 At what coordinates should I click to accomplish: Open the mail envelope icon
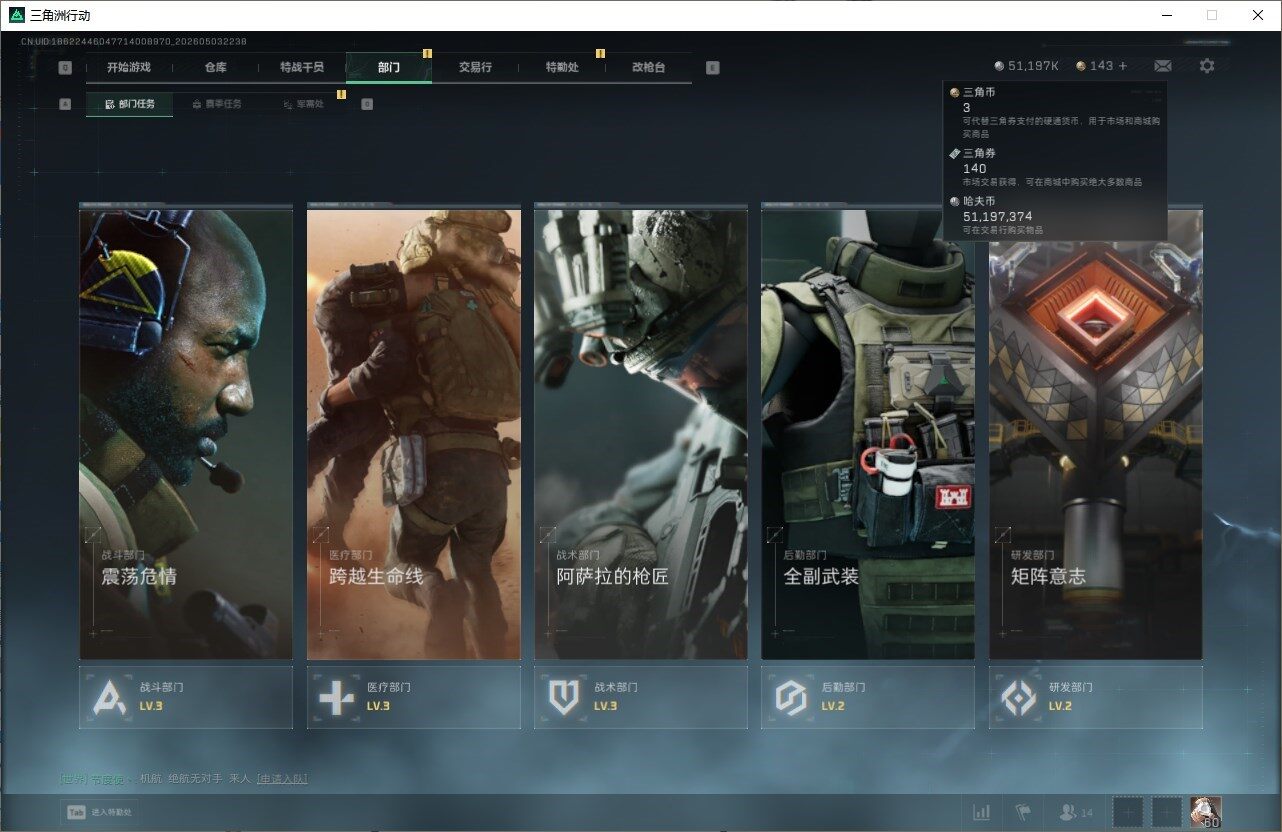click(x=1163, y=66)
